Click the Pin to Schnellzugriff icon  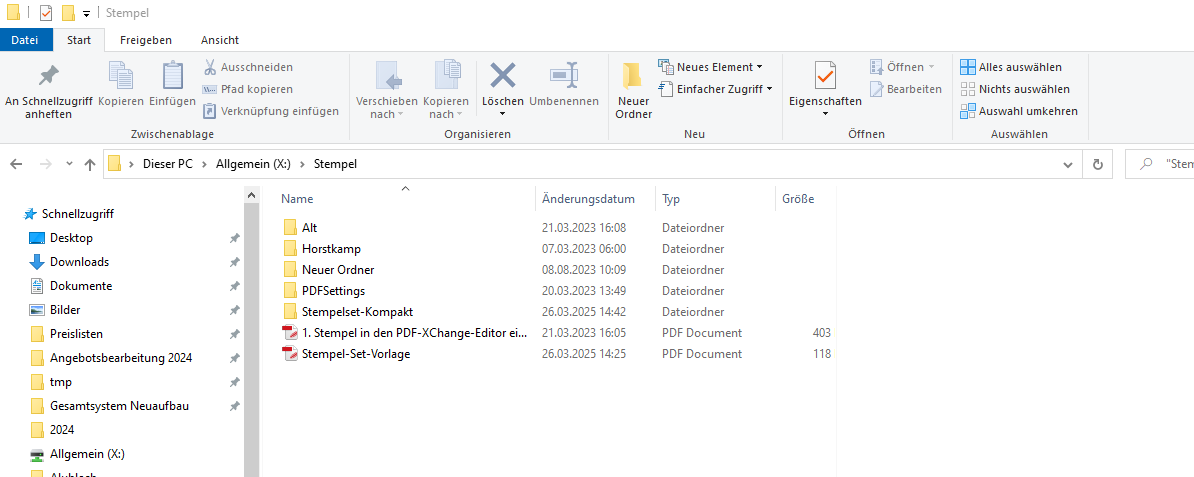[48, 76]
